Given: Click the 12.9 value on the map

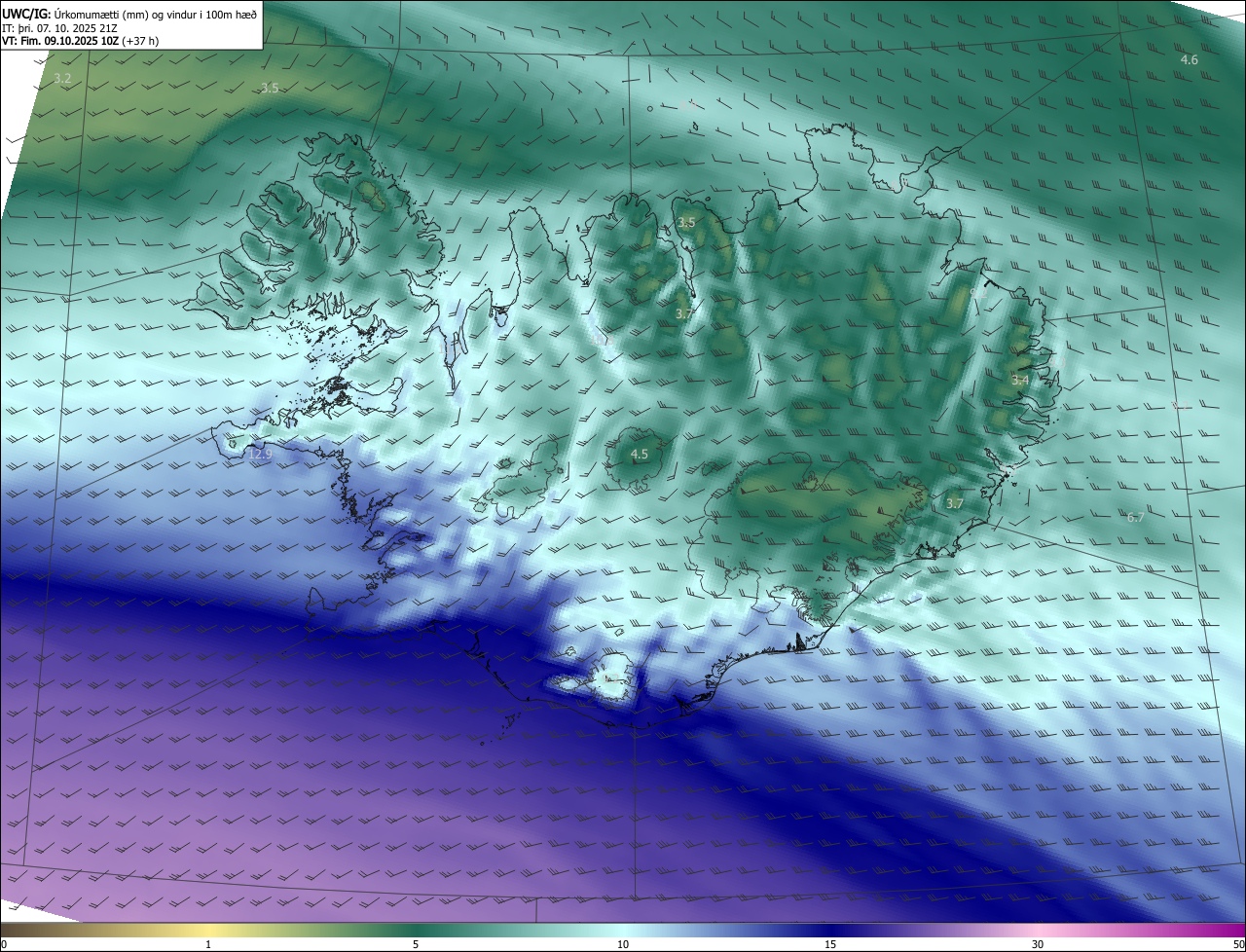Looking at the screenshot, I should click(x=260, y=454).
